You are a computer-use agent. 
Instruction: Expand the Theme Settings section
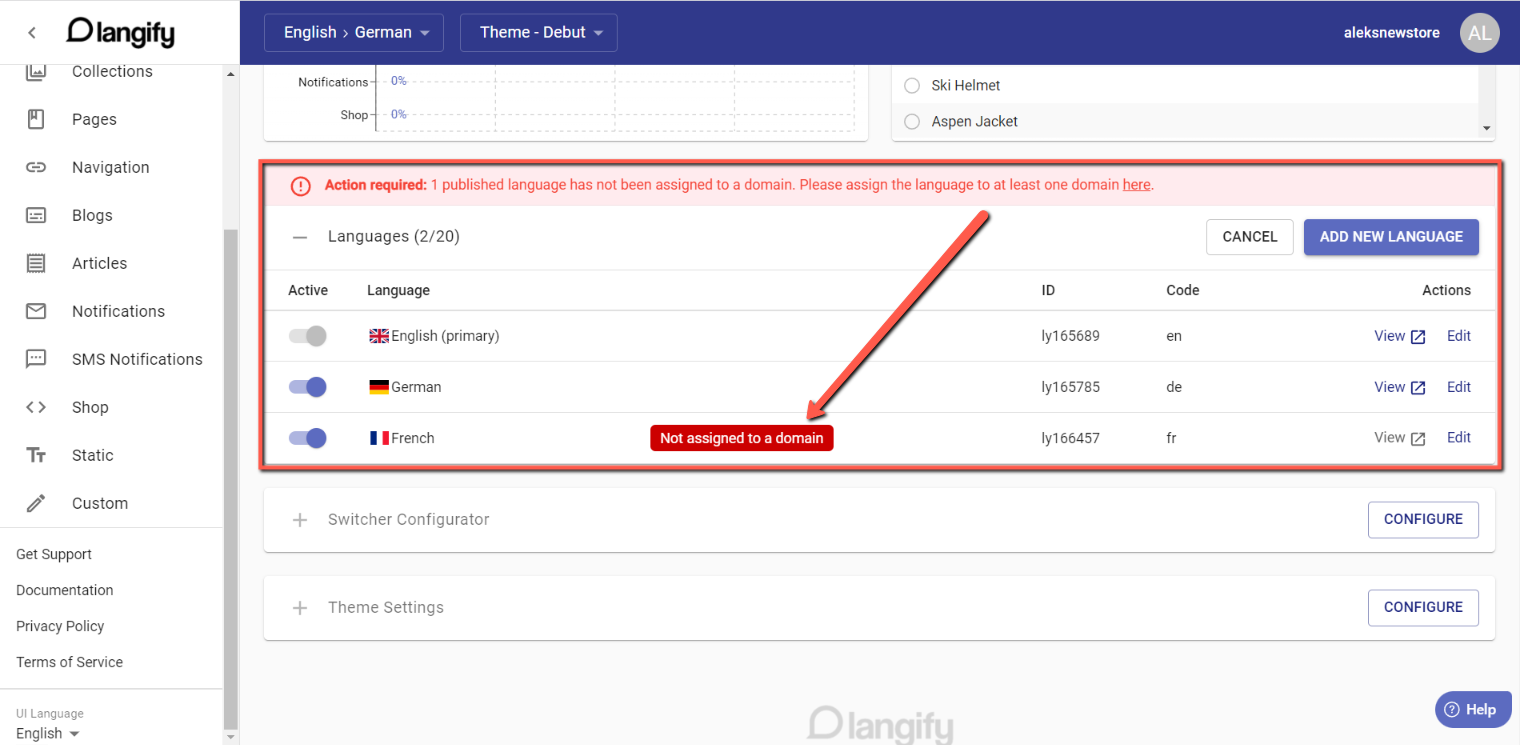299,608
